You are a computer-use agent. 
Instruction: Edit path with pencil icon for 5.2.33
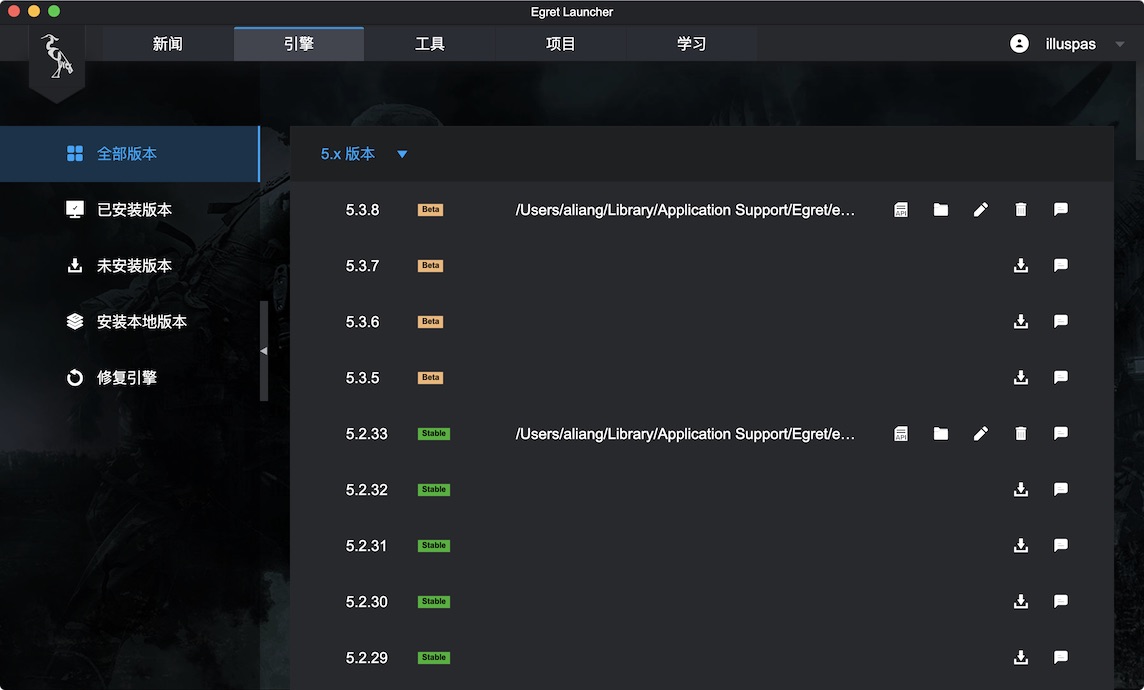click(981, 434)
